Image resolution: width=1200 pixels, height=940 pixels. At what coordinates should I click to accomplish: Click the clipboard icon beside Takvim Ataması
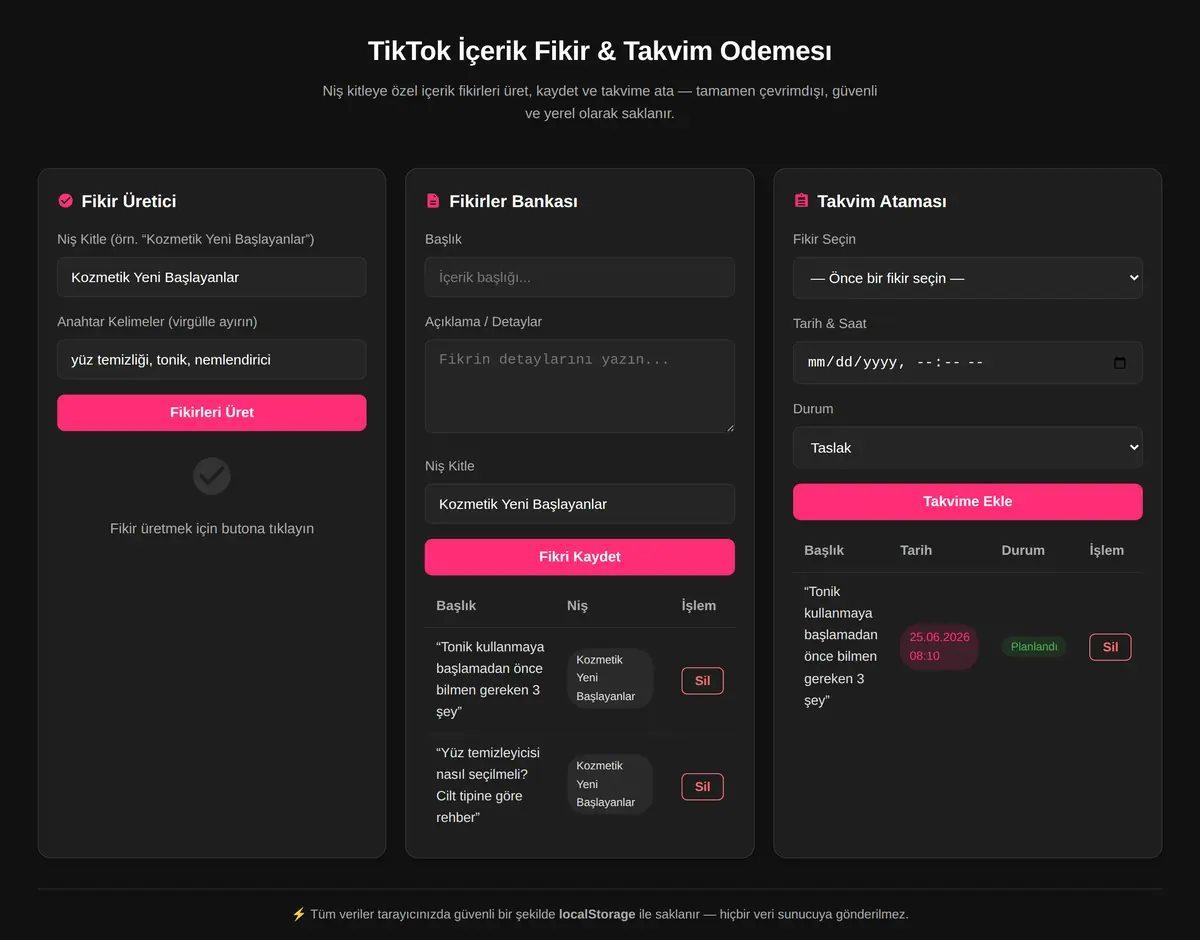point(801,201)
